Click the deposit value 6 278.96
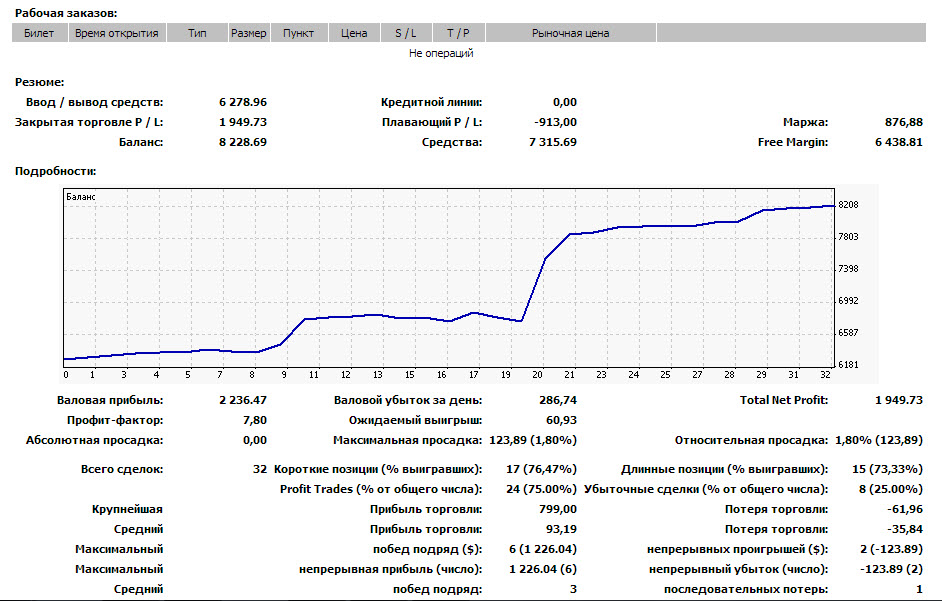 tap(243, 102)
